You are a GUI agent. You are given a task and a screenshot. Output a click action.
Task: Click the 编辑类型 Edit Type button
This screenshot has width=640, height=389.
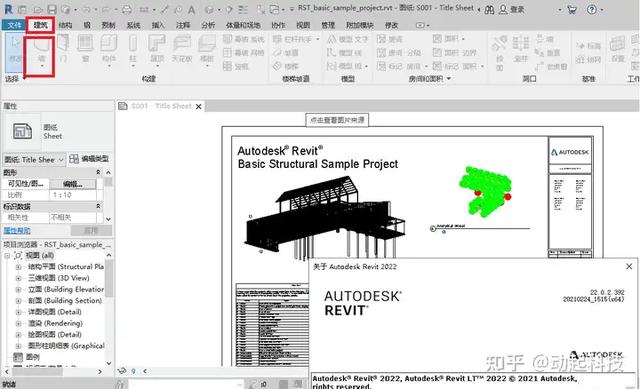click(89, 159)
